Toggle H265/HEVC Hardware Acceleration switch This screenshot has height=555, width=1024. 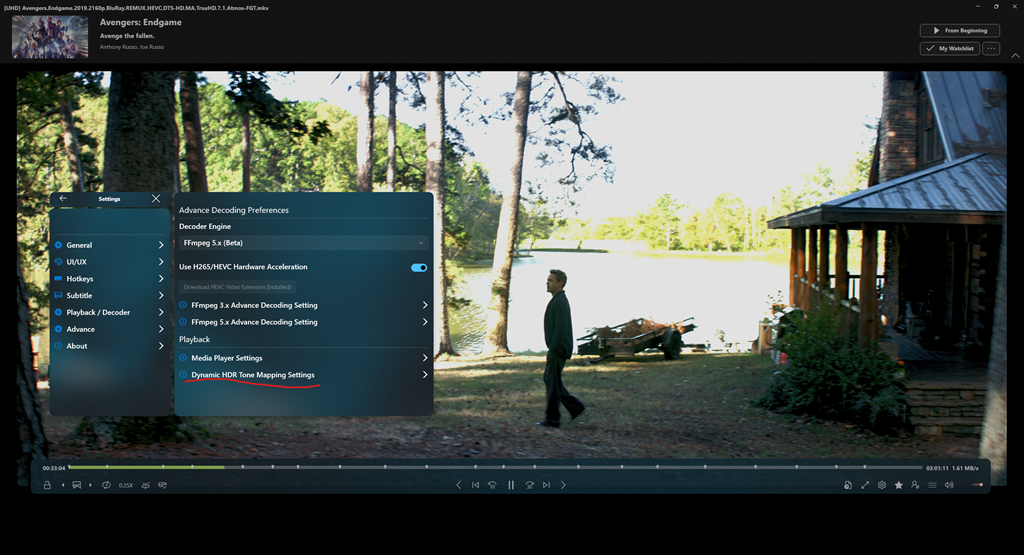[419, 268]
